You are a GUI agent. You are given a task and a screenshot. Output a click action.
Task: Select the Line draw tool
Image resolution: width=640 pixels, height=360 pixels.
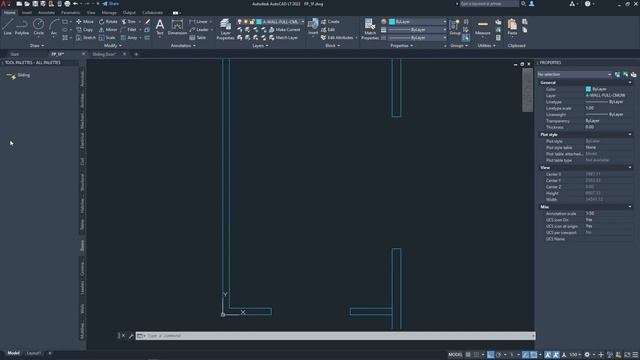pos(7,27)
